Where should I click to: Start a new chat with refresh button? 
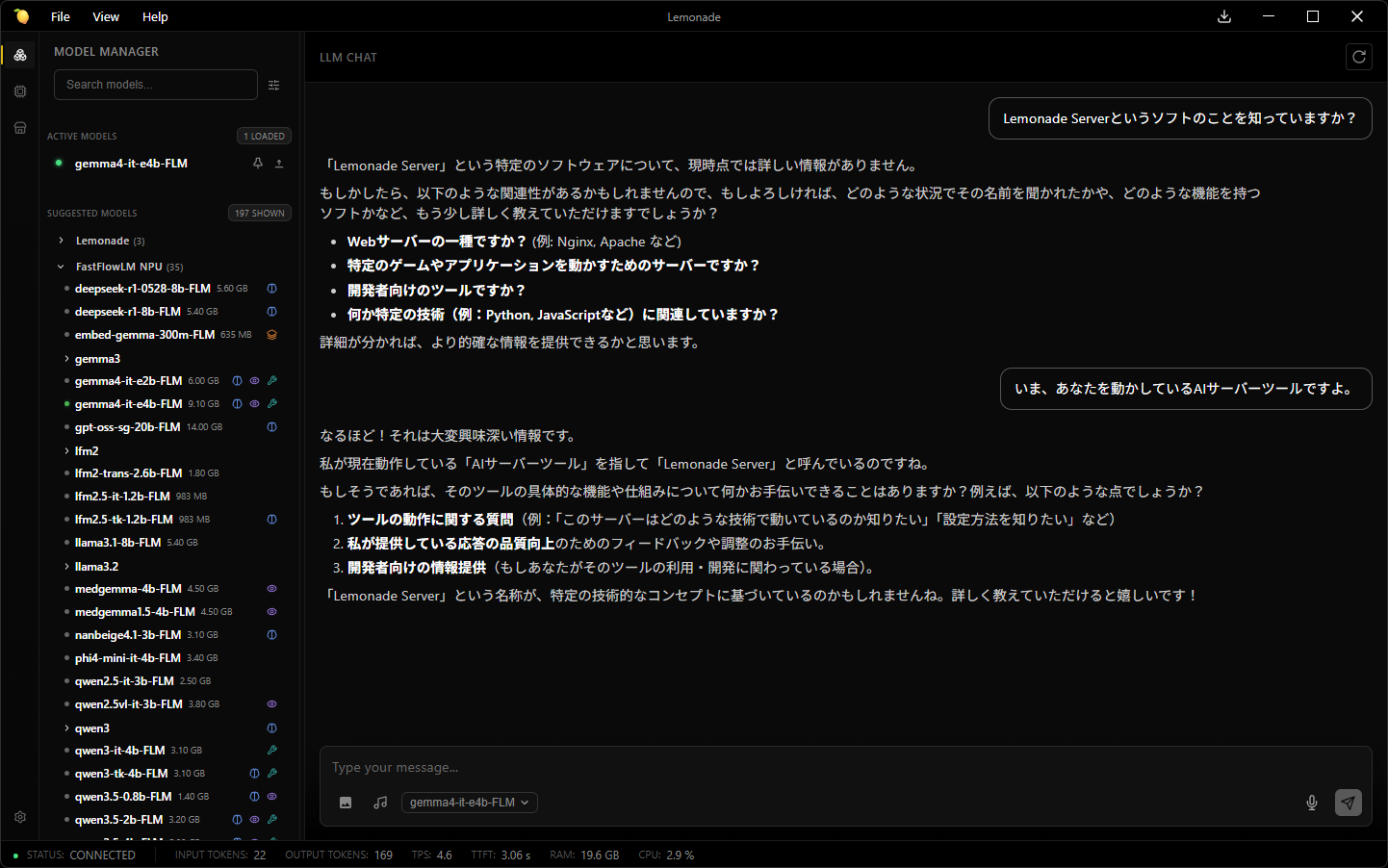1359,57
